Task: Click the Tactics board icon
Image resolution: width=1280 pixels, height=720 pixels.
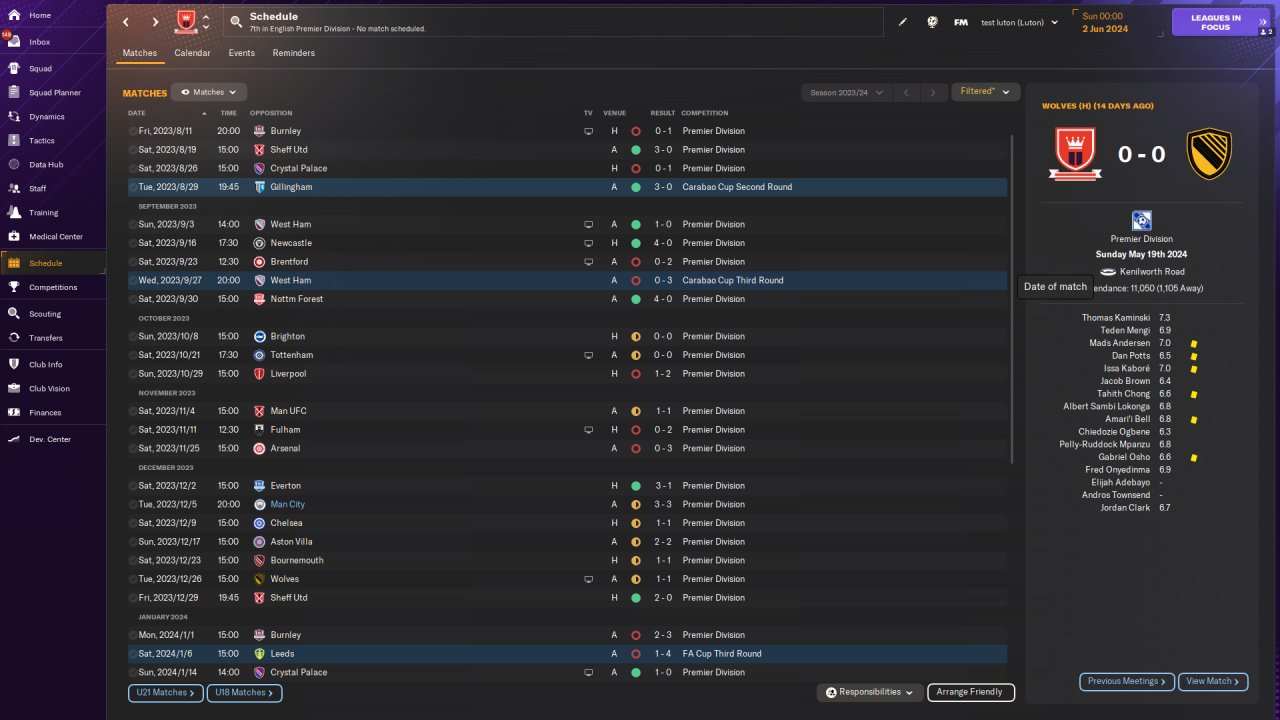Action: click(x=14, y=141)
